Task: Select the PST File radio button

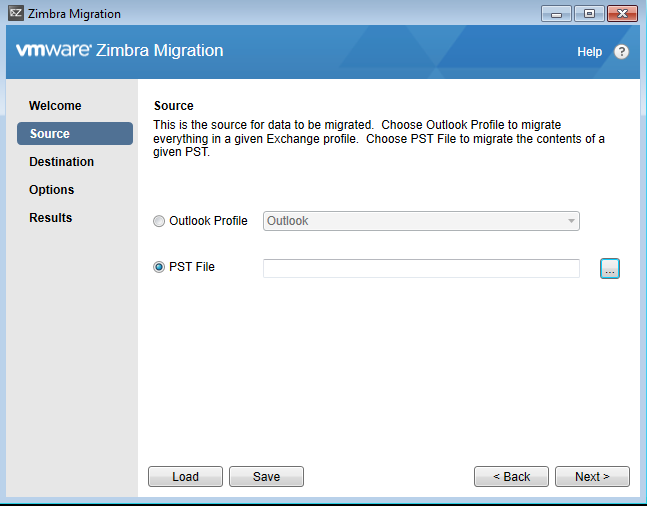Action: point(159,267)
